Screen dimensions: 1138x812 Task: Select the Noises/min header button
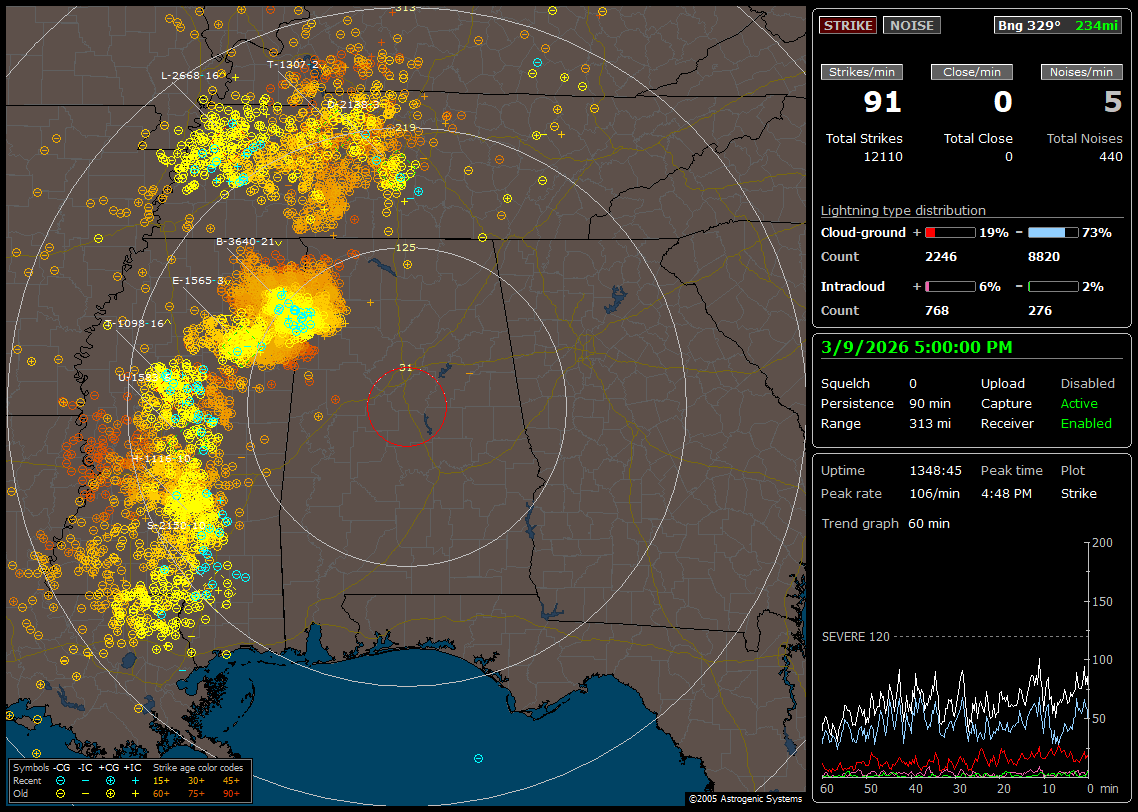tap(1081, 72)
